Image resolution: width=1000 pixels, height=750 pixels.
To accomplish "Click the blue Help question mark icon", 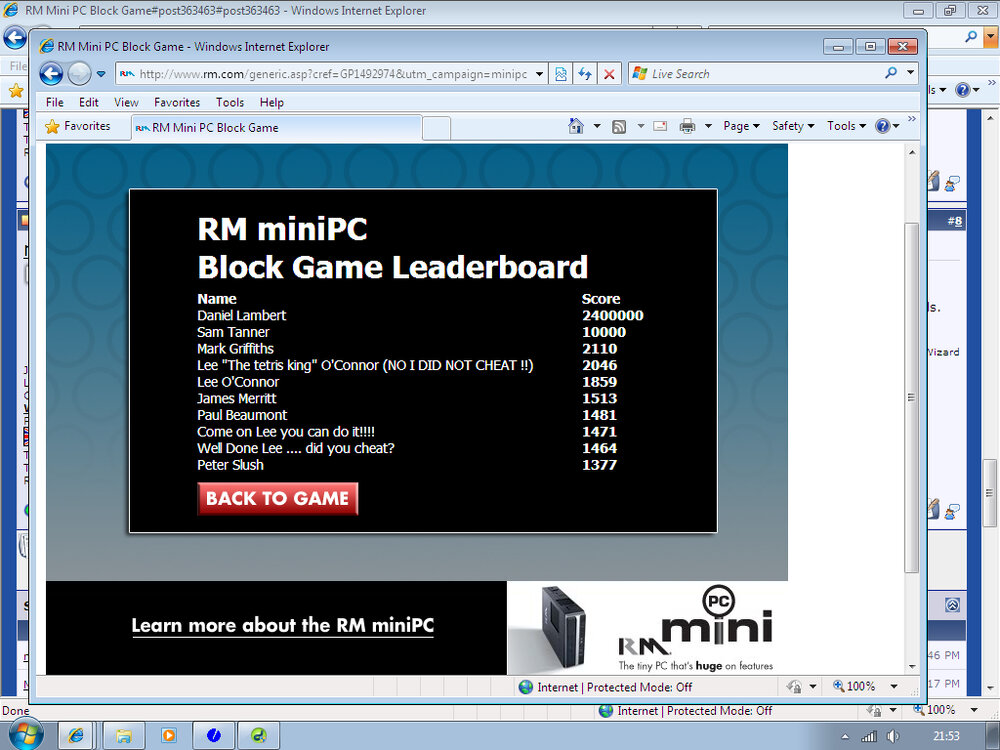I will tap(883, 126).
